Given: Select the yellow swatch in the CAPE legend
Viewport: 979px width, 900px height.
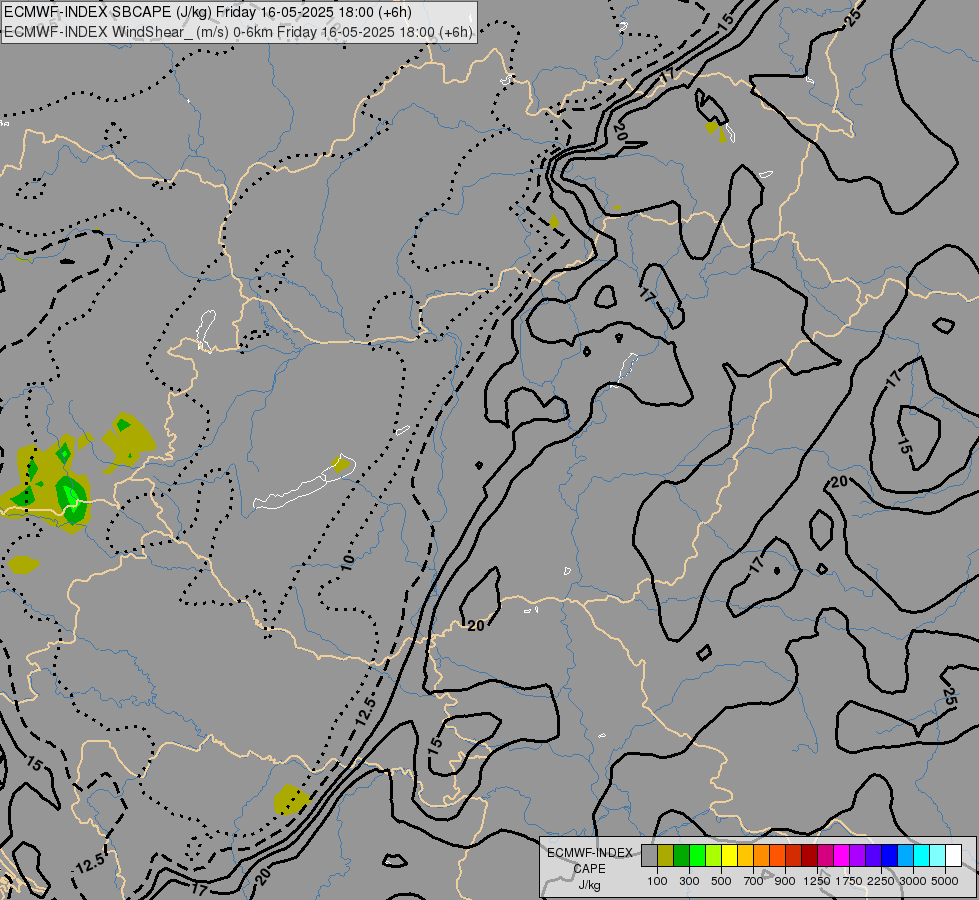Looking at the screenshot, I should [x=729, y=855].
